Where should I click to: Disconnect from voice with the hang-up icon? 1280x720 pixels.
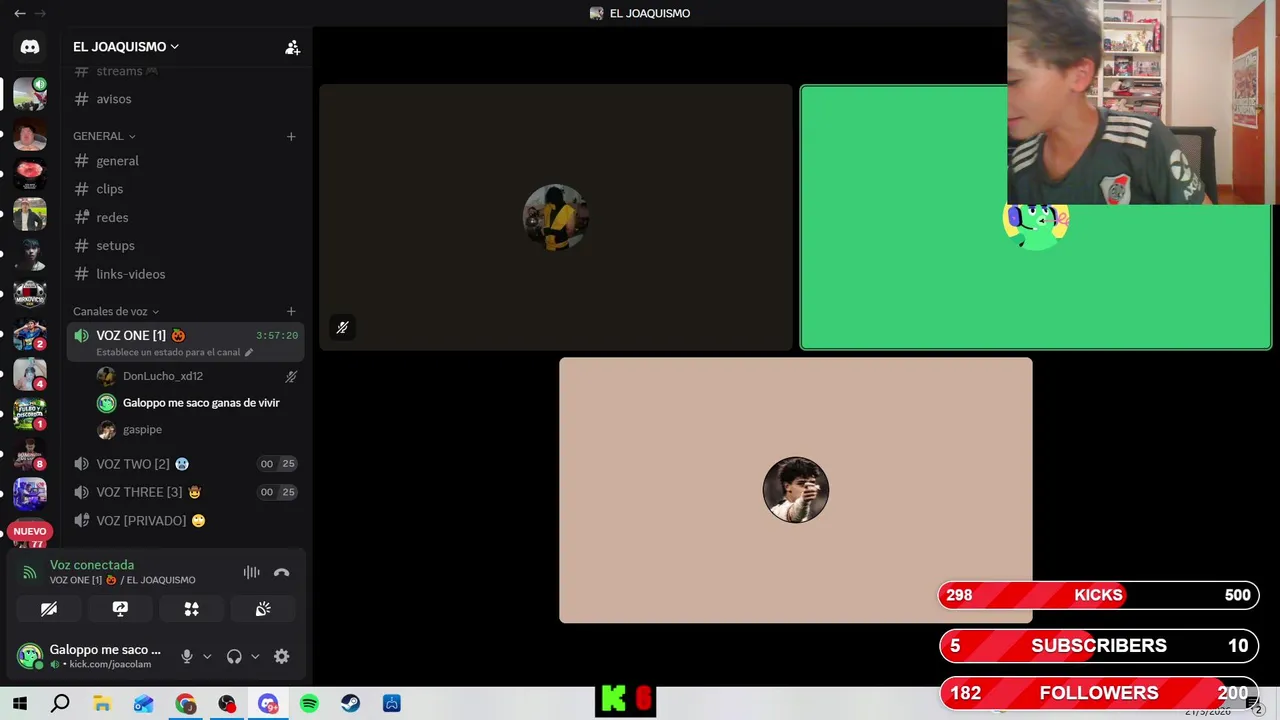tap(282, 573)
